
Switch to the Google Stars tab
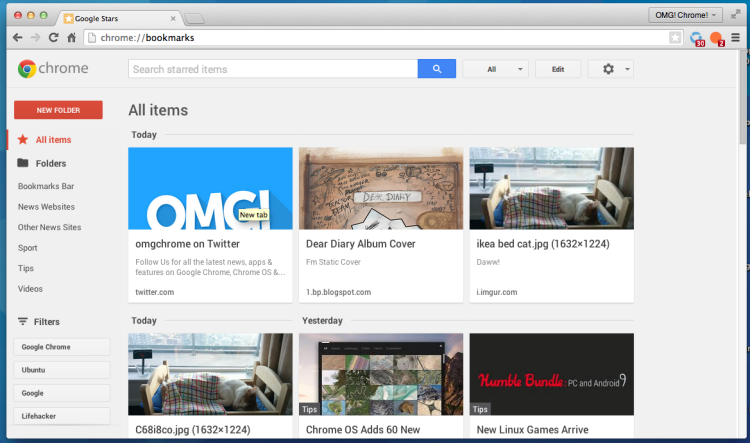pos(119,19)
